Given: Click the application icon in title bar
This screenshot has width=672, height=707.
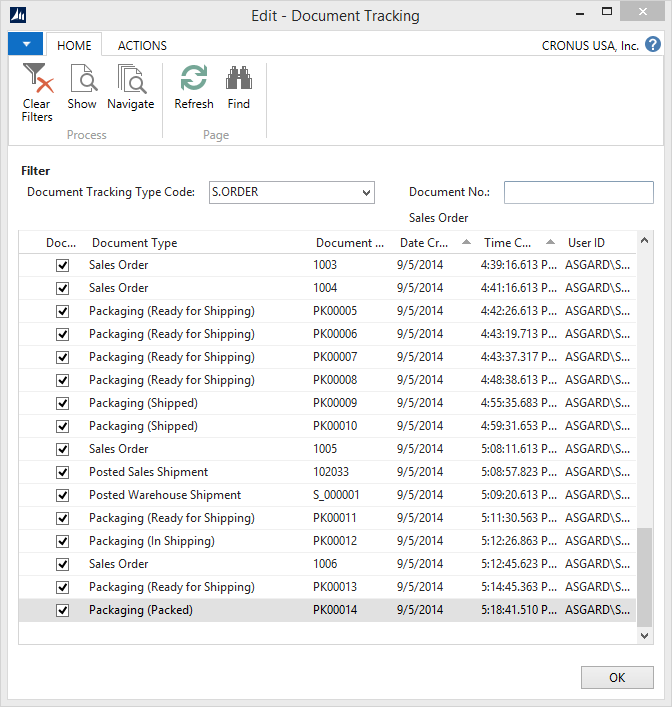Looking at the screenshot, I should click(18, 15).
